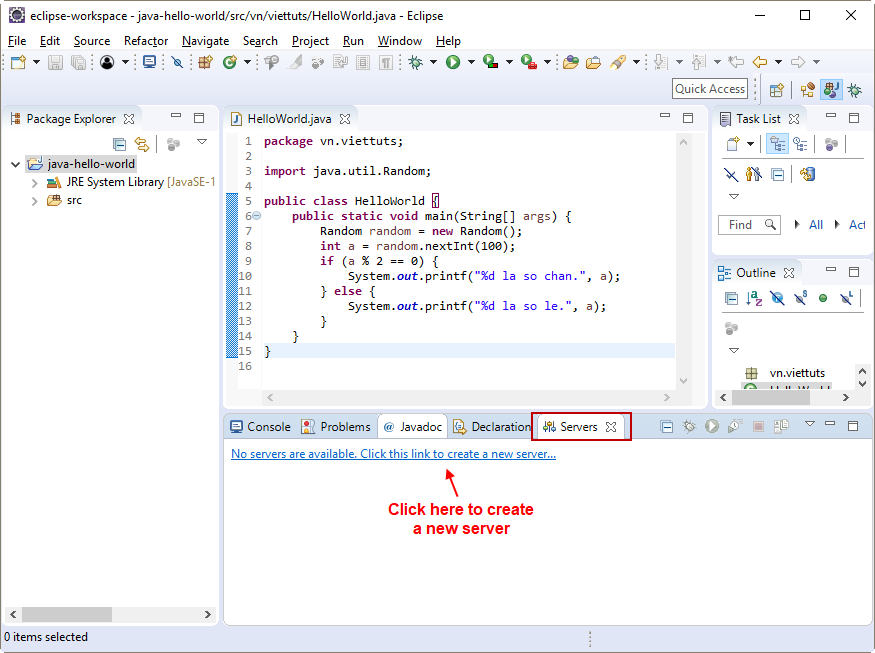Toggle Hide Static Members in Outline
This screenshot has width=875, height=653.
801,298
